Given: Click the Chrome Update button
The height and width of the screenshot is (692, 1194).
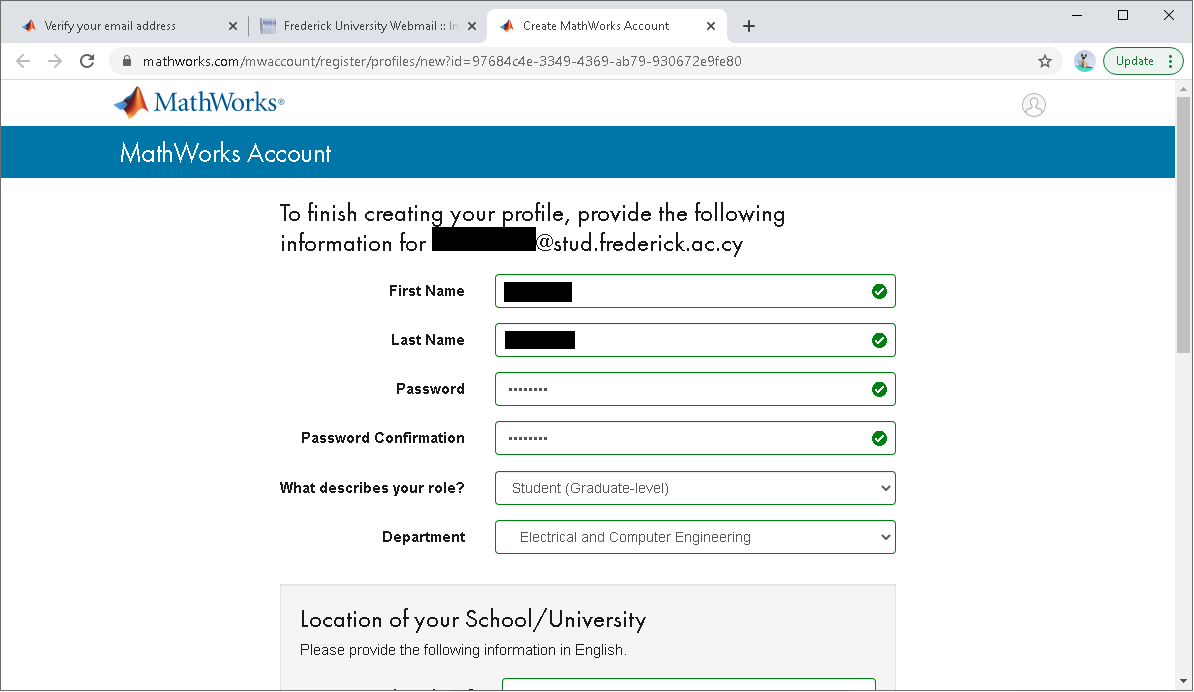Looking at the screenshot, I should tap(1142, 61).
